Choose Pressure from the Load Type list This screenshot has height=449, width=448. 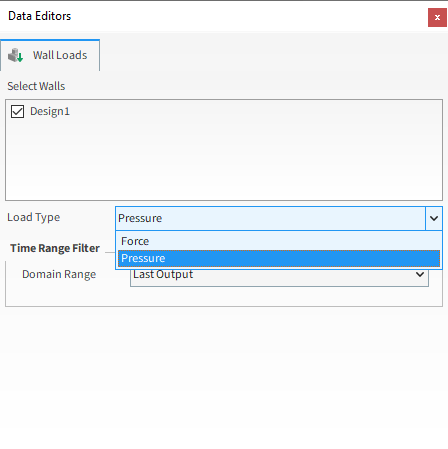tap(279, 258)
